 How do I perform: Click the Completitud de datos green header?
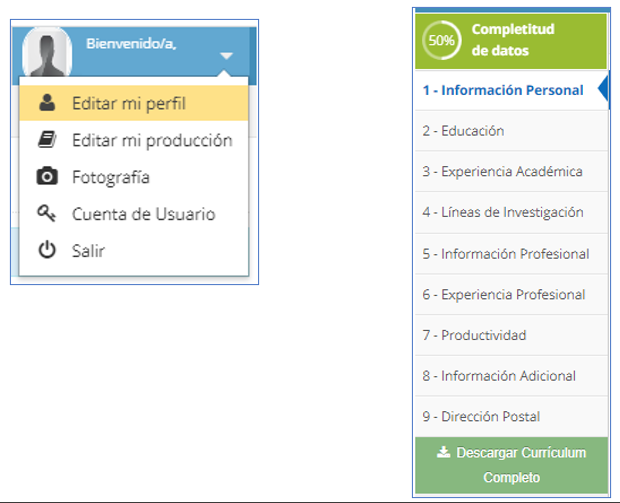[510, 42]
